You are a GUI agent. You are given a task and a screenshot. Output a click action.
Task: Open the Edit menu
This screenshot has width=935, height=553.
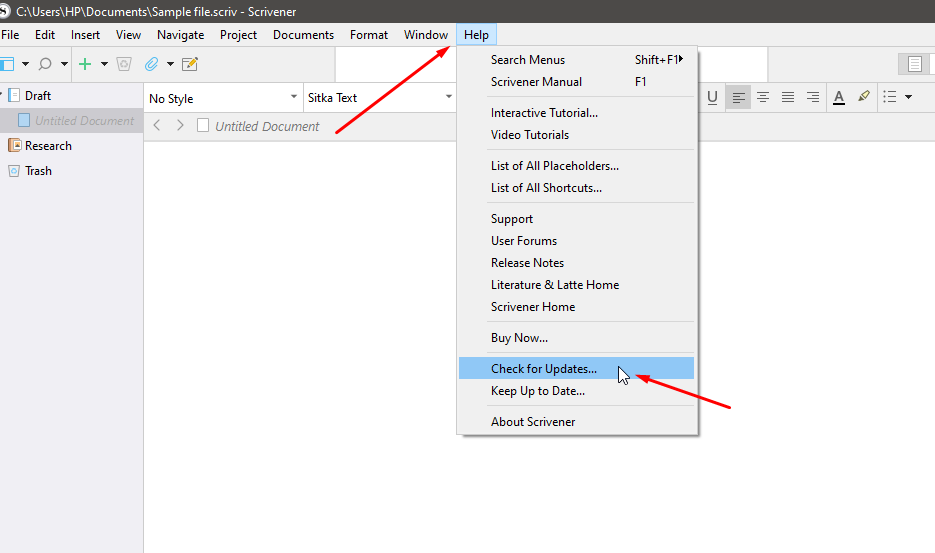[x=45, y=35]
